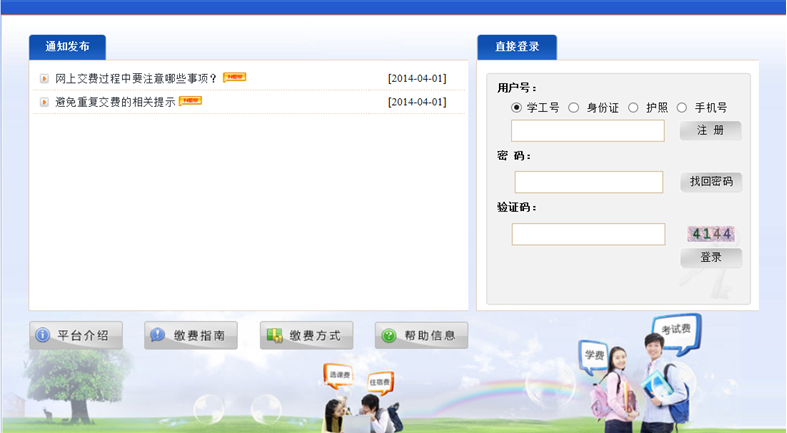Click the arrow bullet icon before 避免重复交费 notice

click(x=44, y=102)
